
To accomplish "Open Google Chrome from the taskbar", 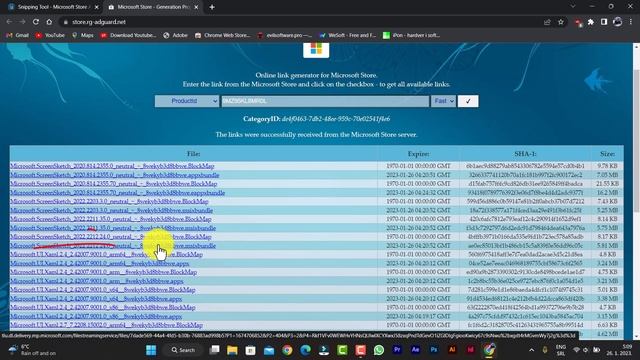I will click(287, 350).
